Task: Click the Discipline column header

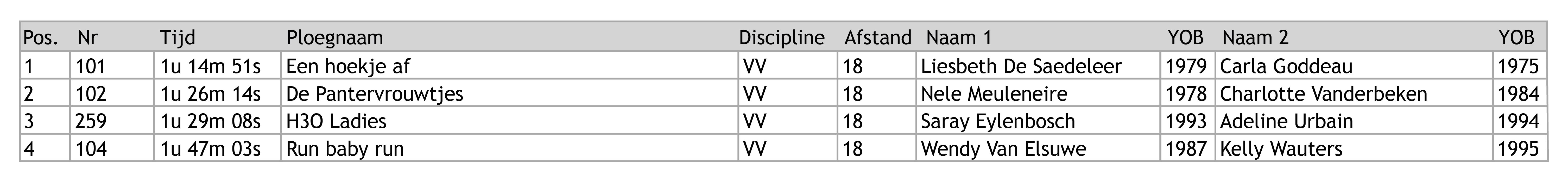Action: [782, 38]
